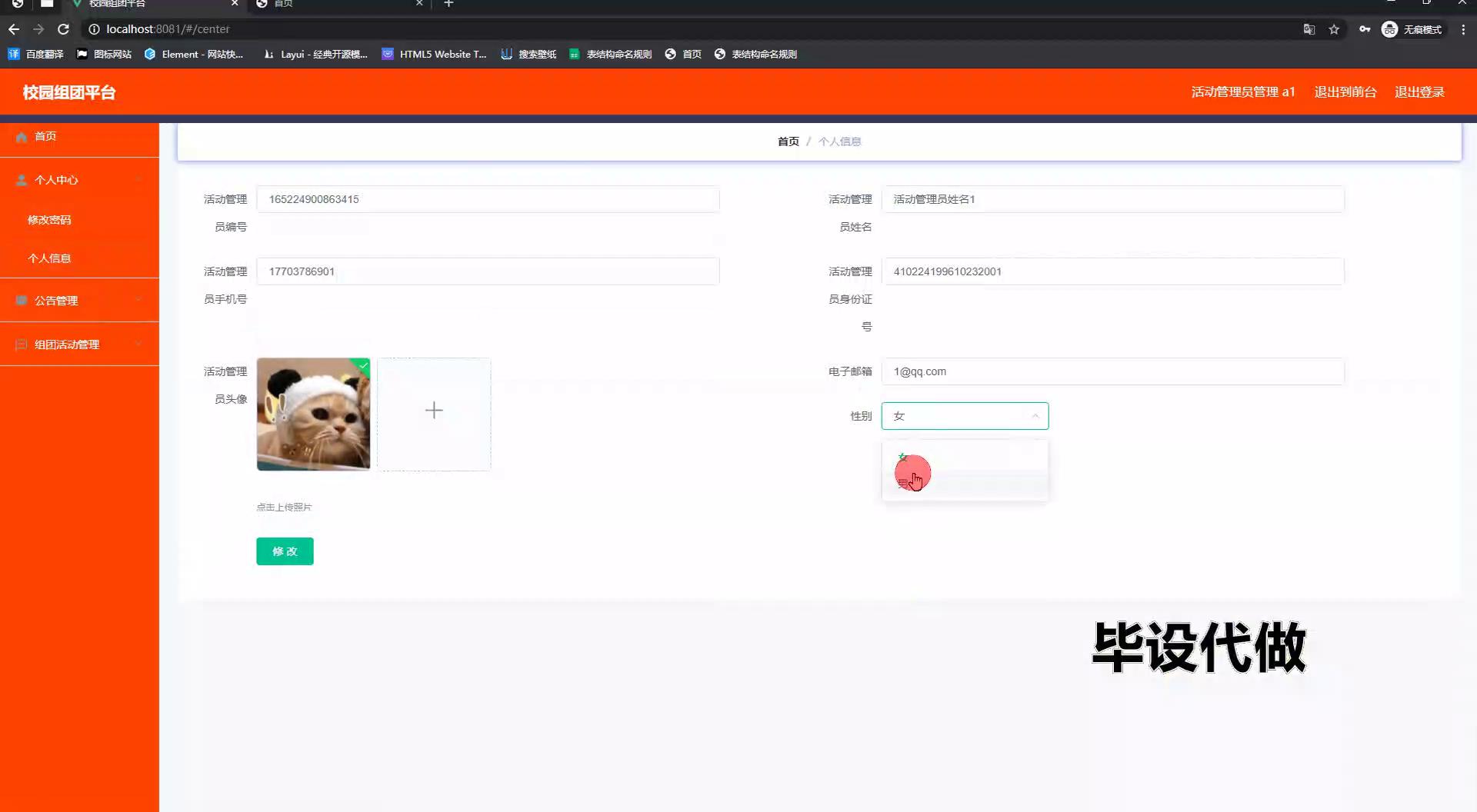Click 退出到前台 in header
This screenshot has height=812, width=1477.
tap(1345, 92)
